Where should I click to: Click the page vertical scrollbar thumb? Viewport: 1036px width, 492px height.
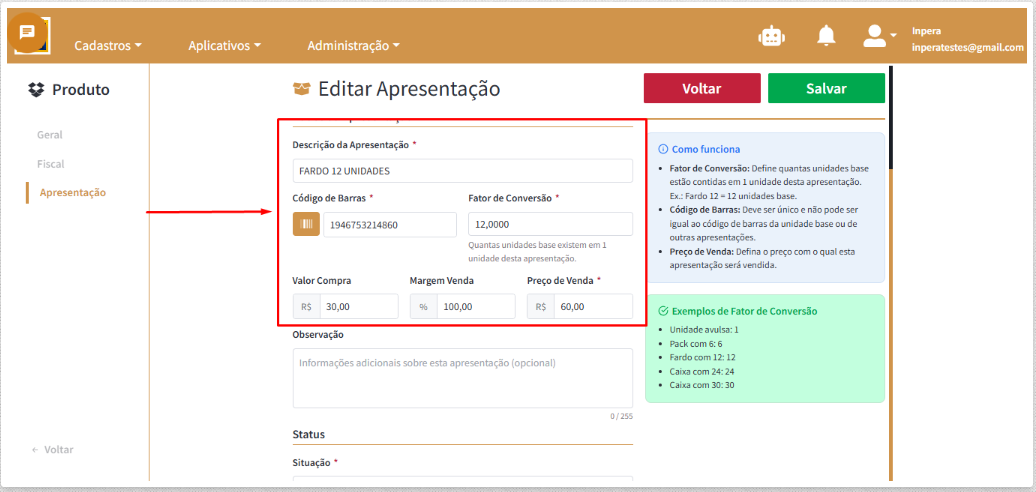tap(891, 118)
